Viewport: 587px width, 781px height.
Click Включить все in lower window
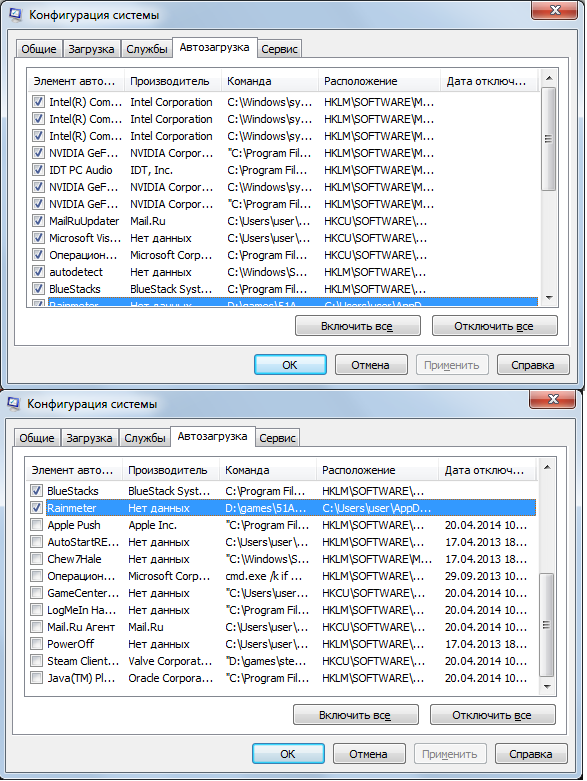355,715
